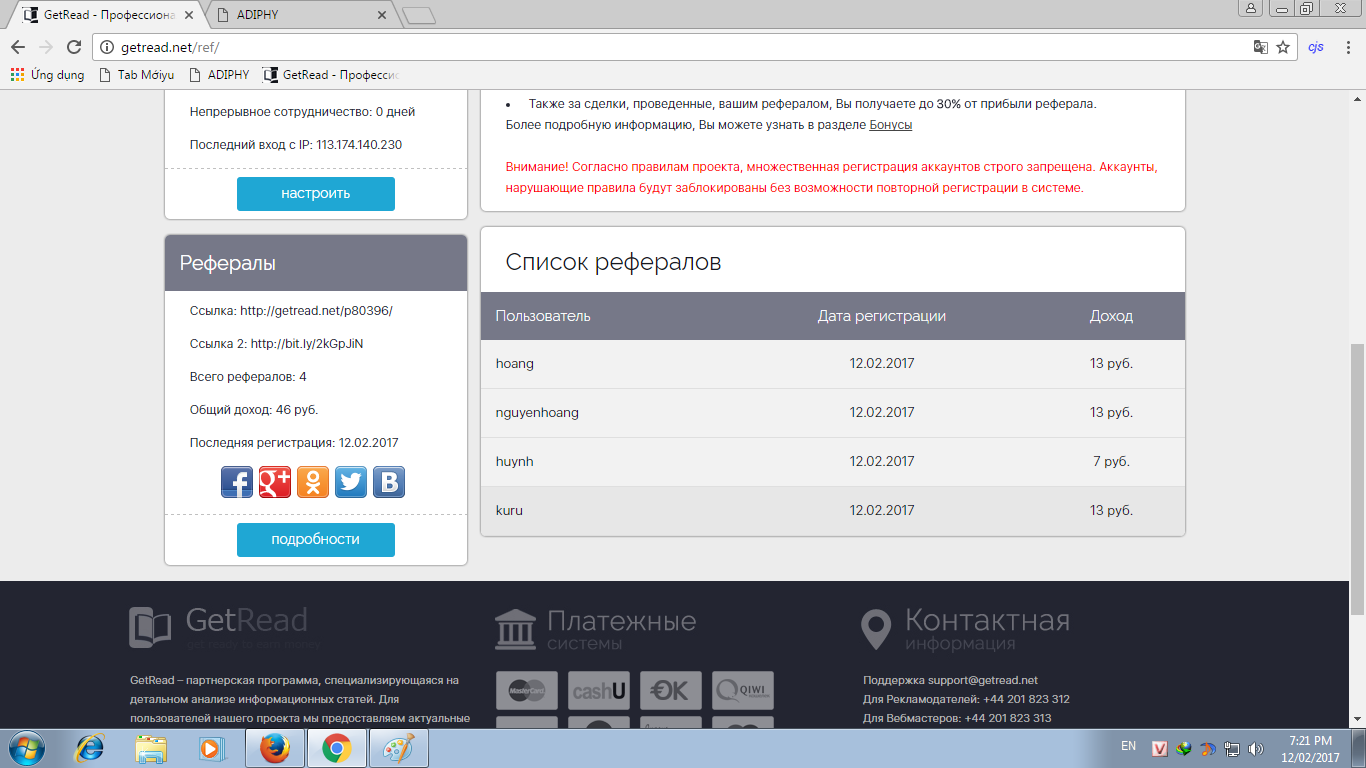Open the GetRead bookmark in bookmarks bar
1366x768 pixels.
331,75
